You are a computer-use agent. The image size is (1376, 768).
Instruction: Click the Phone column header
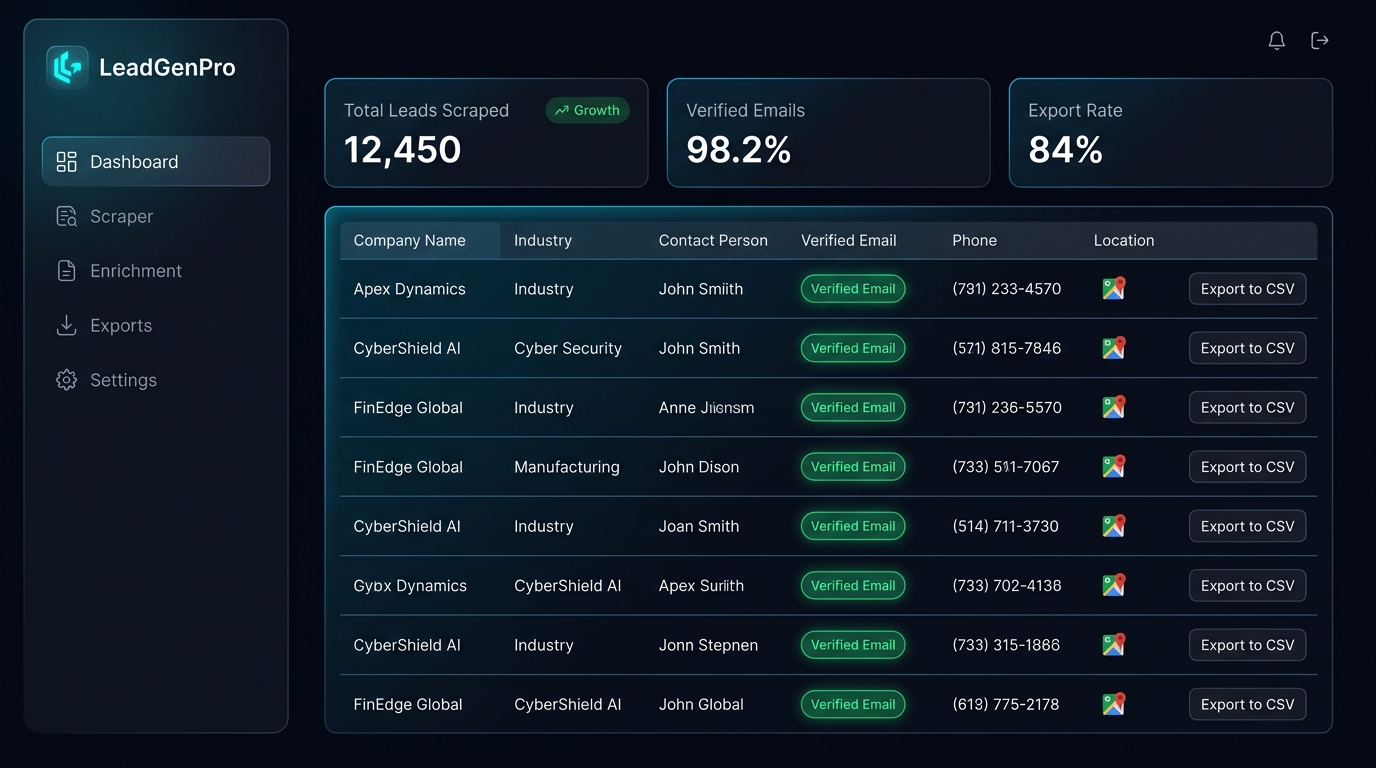pyautogui.click(x=974, y=240)
